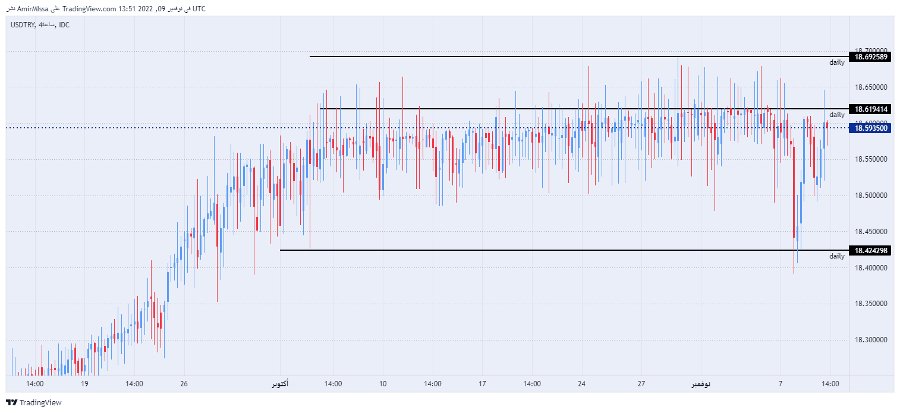Screen dimensions: 900x413
Task: Click the نوفمبر month label on time axis
Action: [x=701, y=384]
